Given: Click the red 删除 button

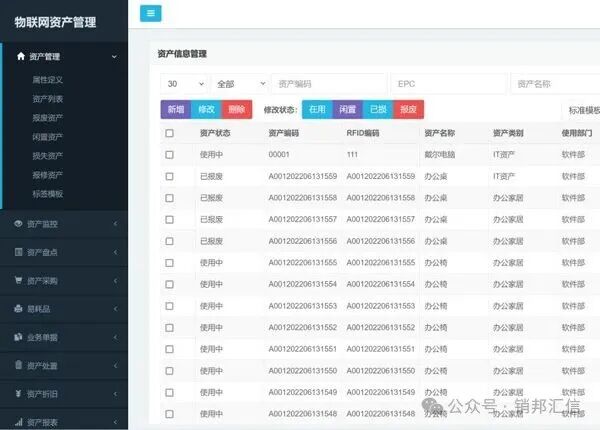Looking at the screenshot, I should point(237,109).
